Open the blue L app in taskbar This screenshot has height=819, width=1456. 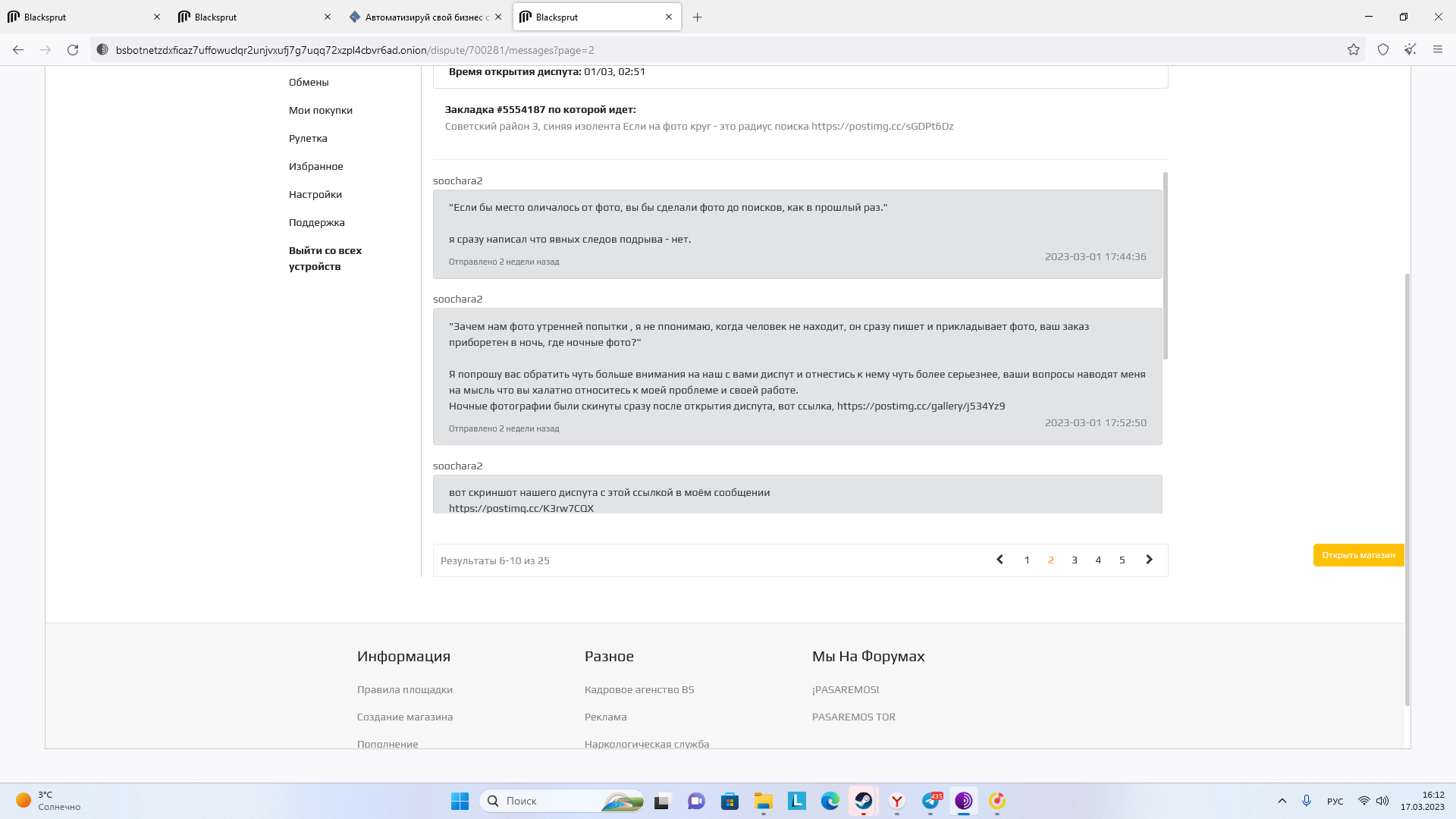(796, 801)
